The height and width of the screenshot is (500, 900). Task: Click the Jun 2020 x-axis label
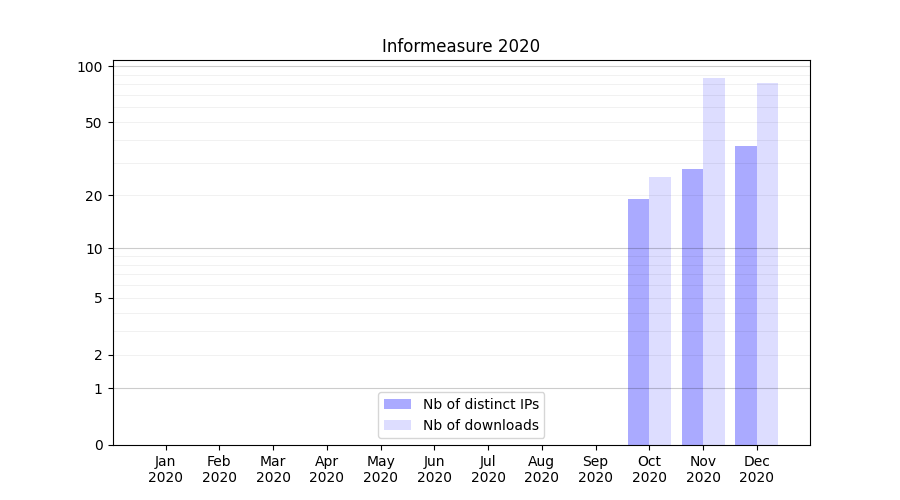coord(434,469)
